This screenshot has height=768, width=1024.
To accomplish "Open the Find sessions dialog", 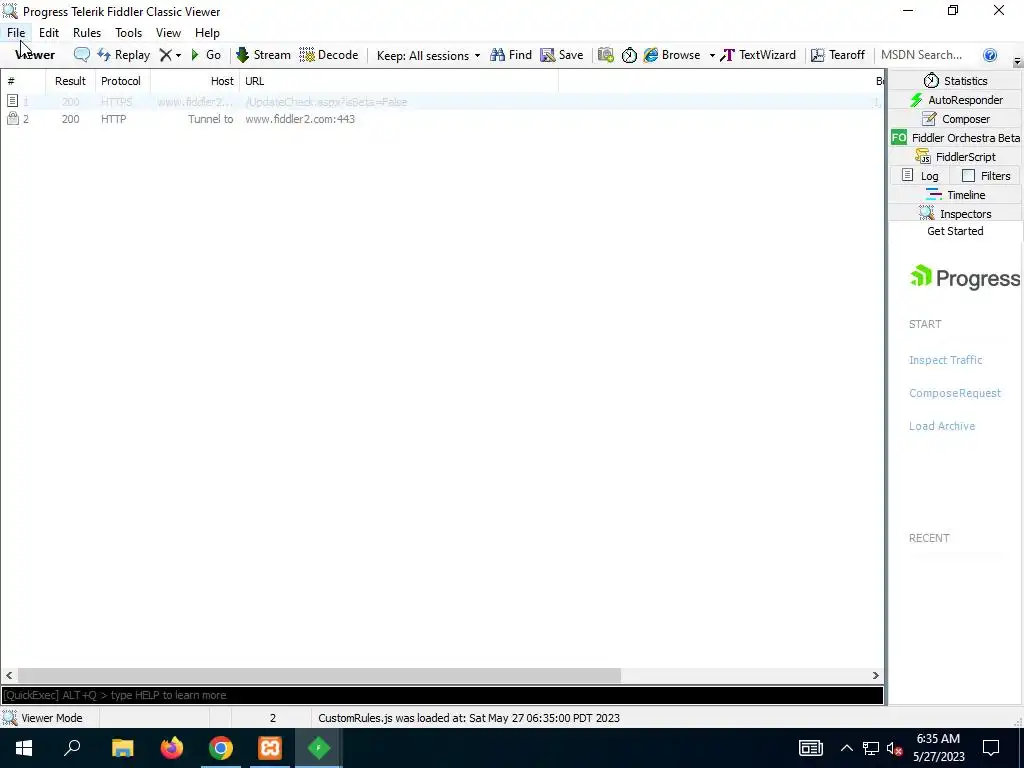I will pos(511,55).
